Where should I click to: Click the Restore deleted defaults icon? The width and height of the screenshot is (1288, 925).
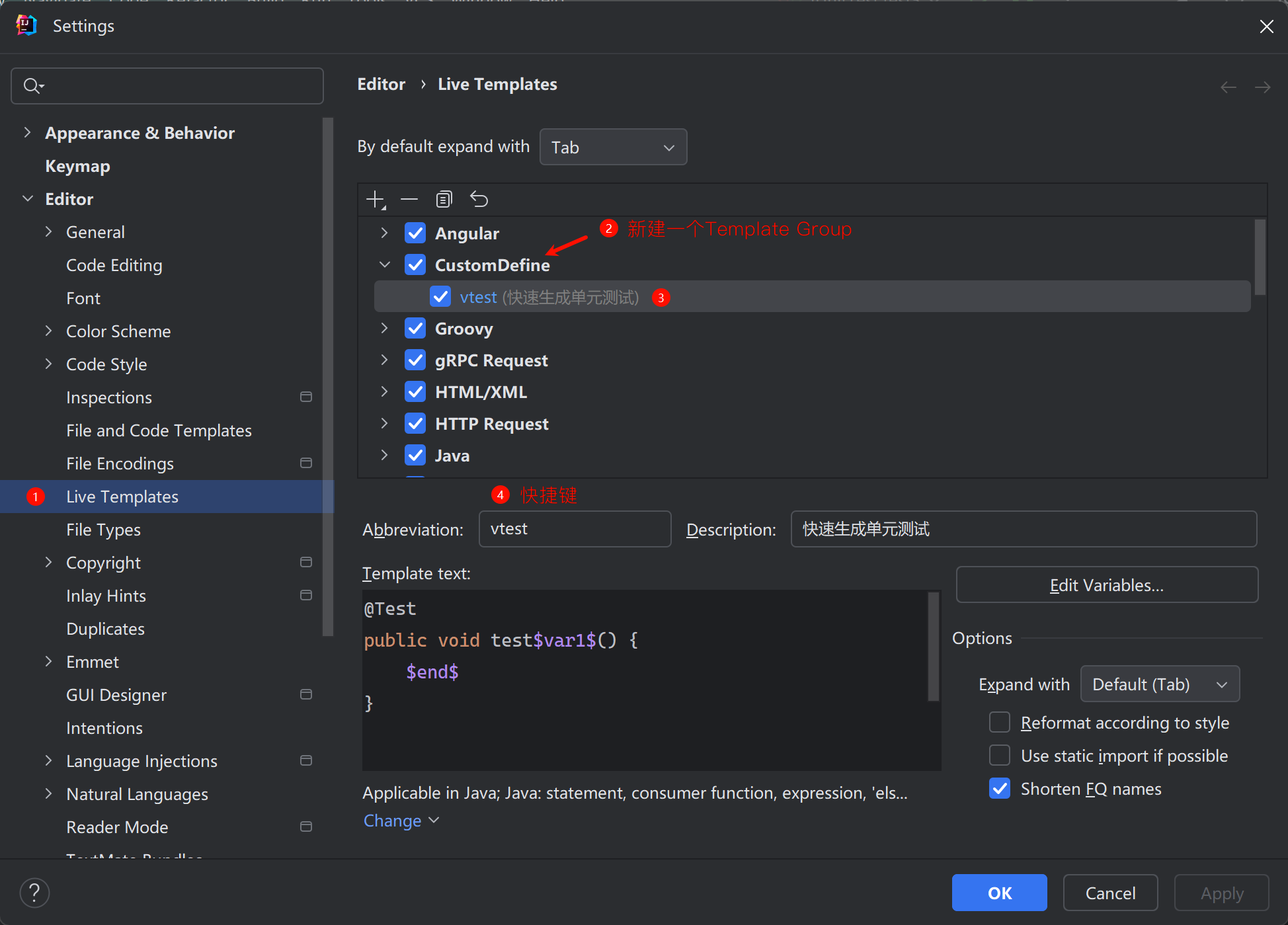pyautogui.click(x=479, y=199)
